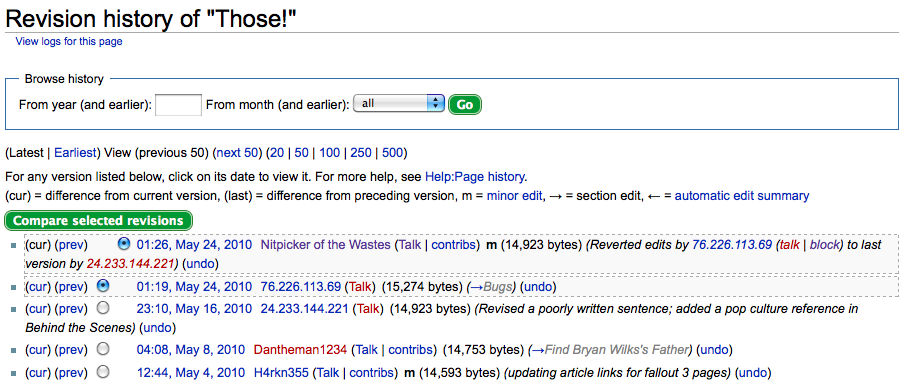Image resolution: width=905 pixels, height=387 pixels.
Task: Go to Earliest revisions link
Action: tap(75, 153)
